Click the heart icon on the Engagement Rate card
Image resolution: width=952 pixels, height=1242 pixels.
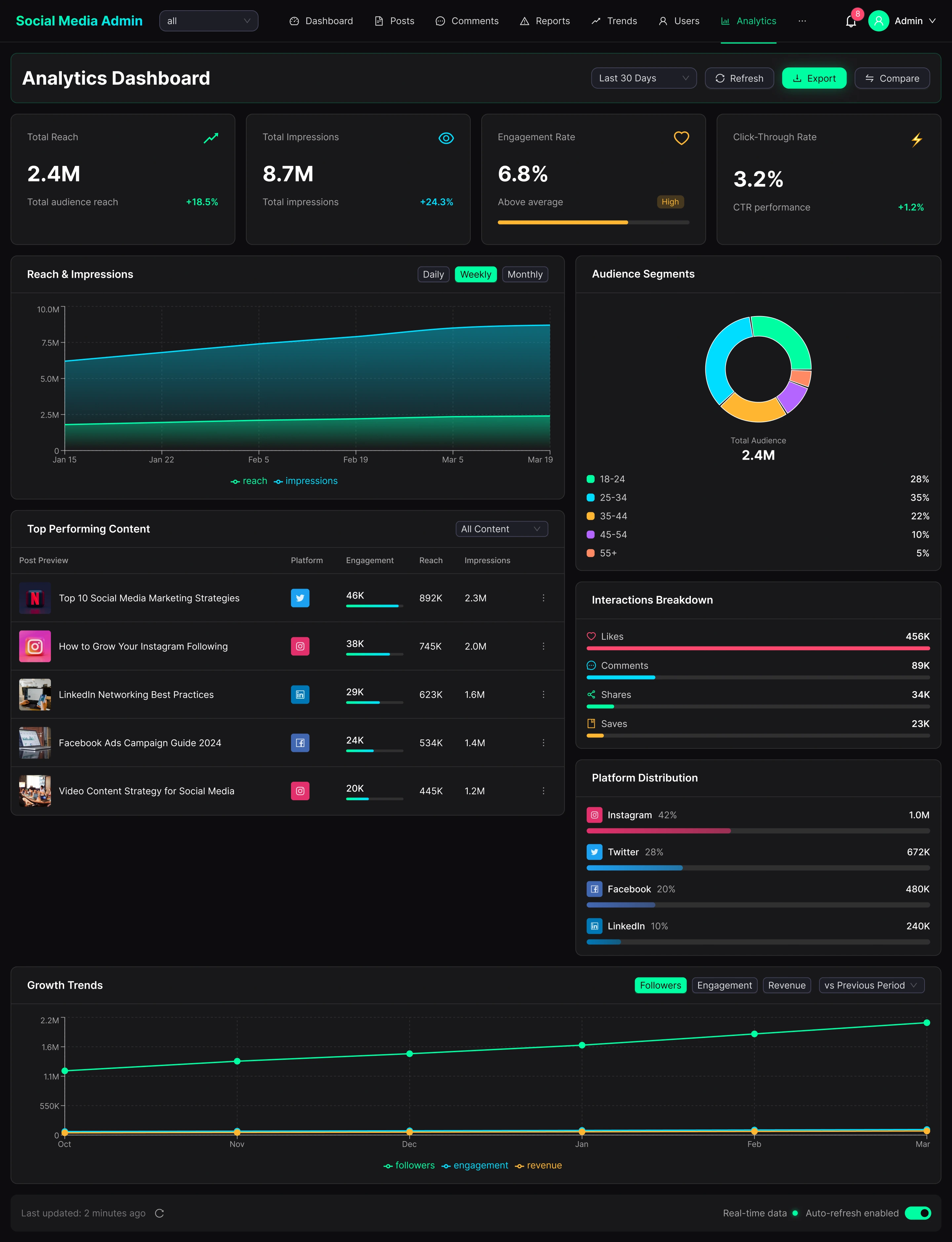[x=681, y=138]
